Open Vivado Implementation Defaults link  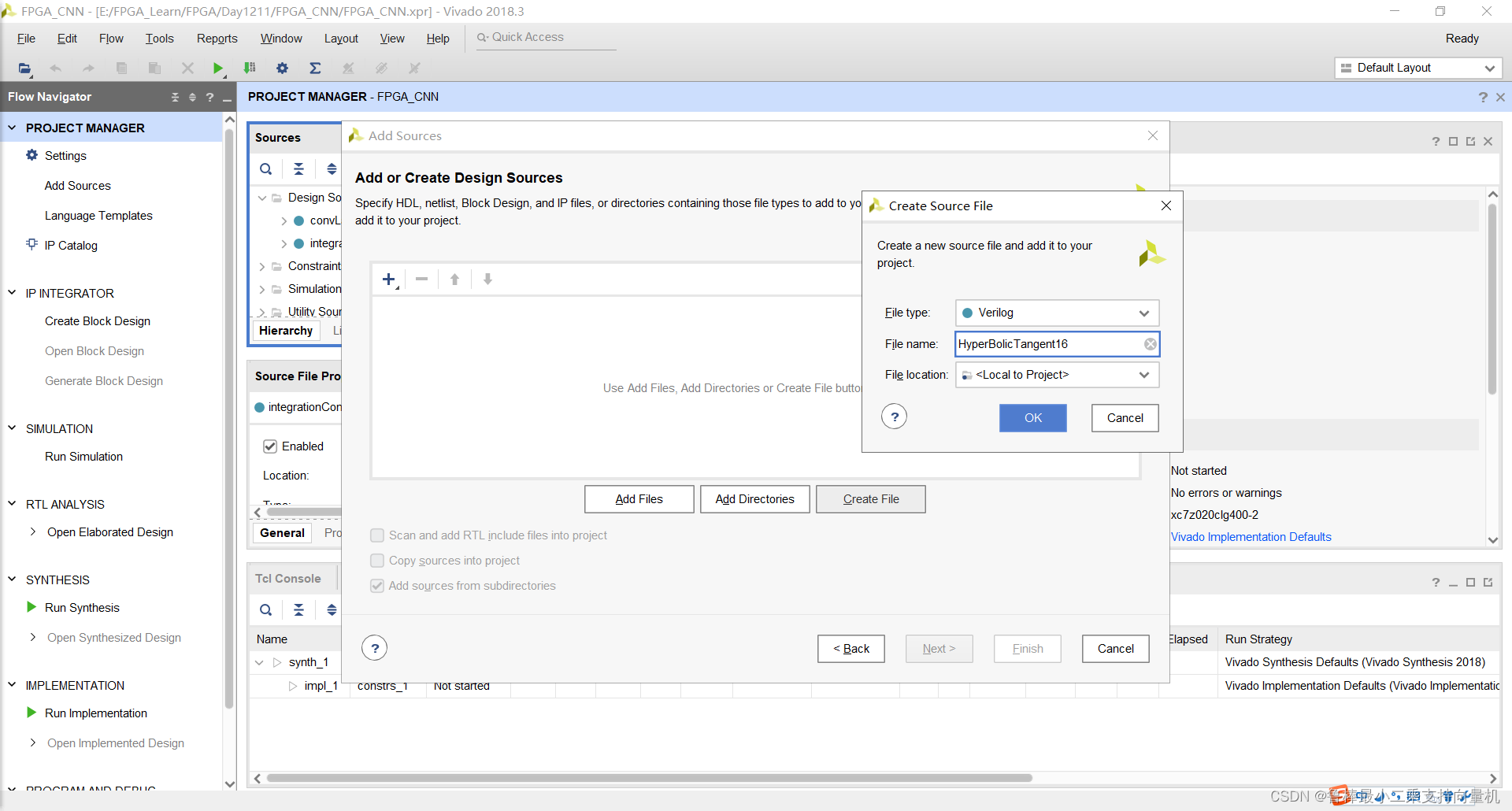[1251, 537]
